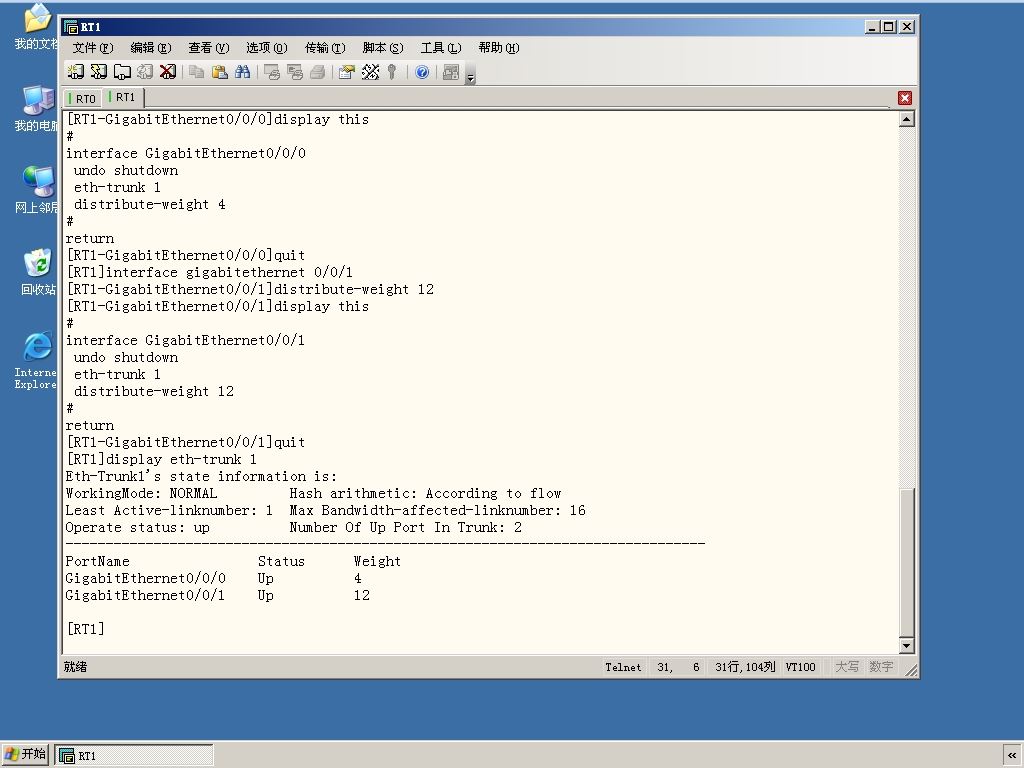Open the 帮助(H) menu
Screen dimensions: 1024x768
click(499, 48)
